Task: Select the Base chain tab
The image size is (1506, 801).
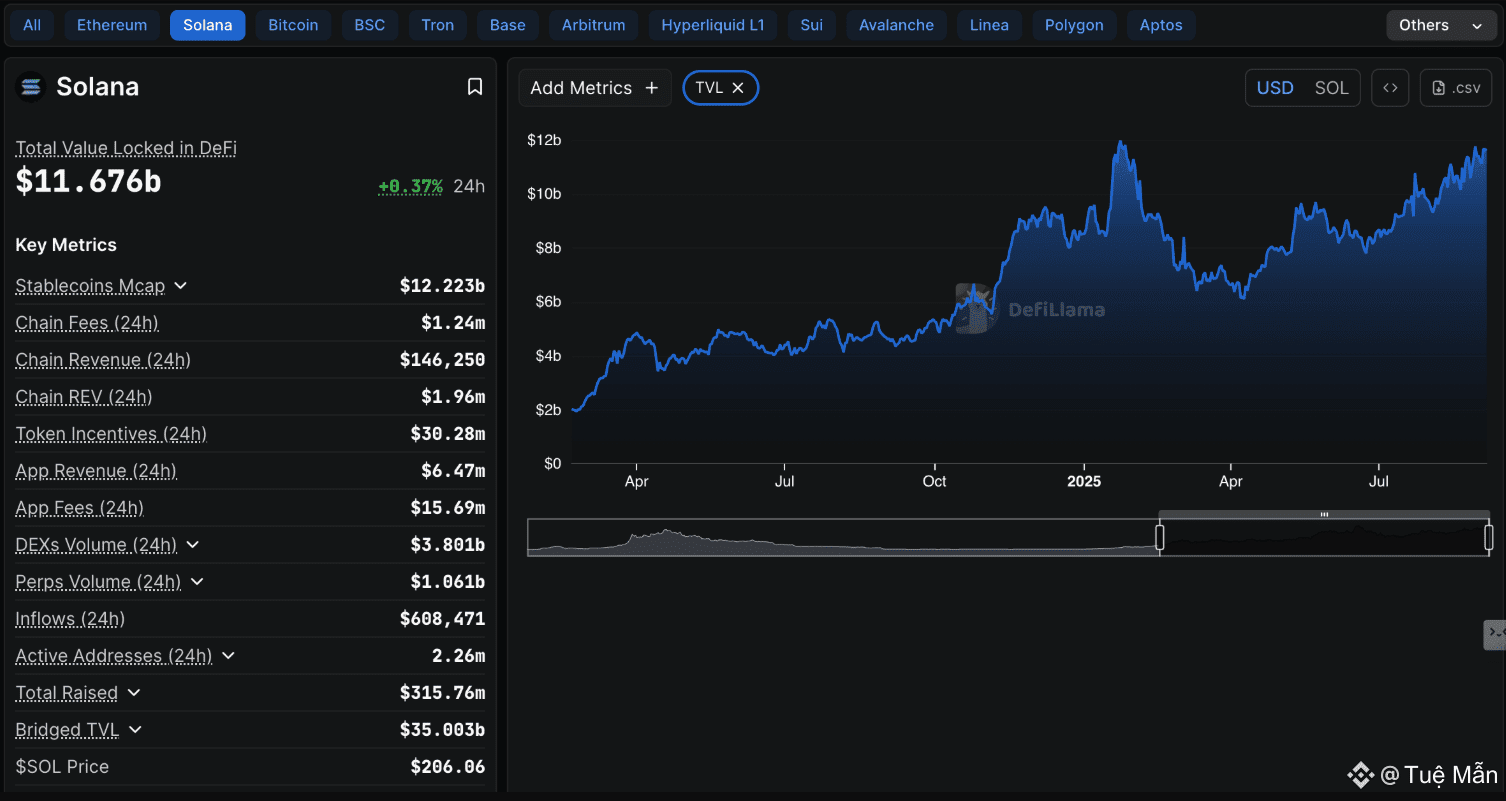Action: click(x=508, y=25)
